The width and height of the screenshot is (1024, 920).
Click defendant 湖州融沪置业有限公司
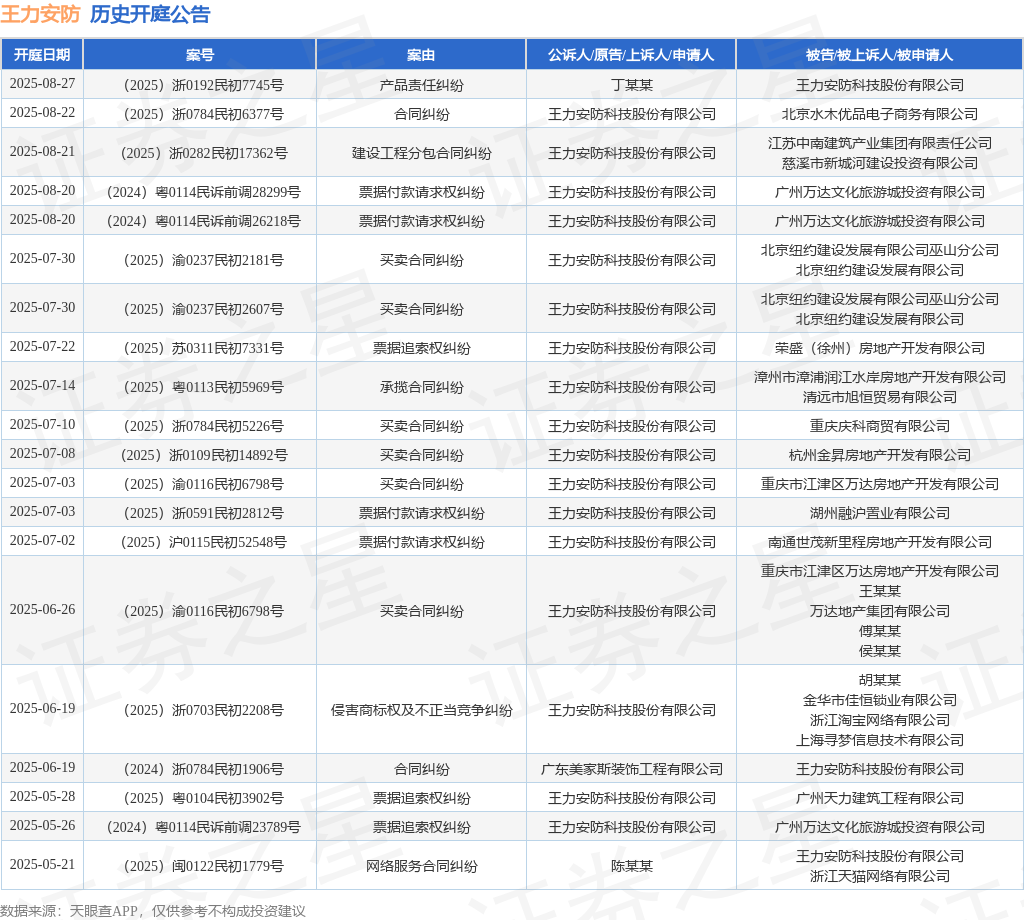coord(880,513)
